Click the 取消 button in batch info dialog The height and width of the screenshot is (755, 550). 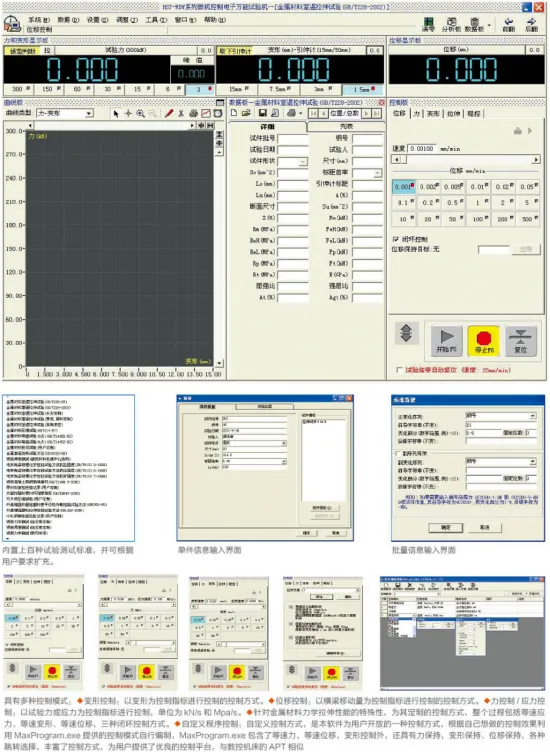[485, 528]
